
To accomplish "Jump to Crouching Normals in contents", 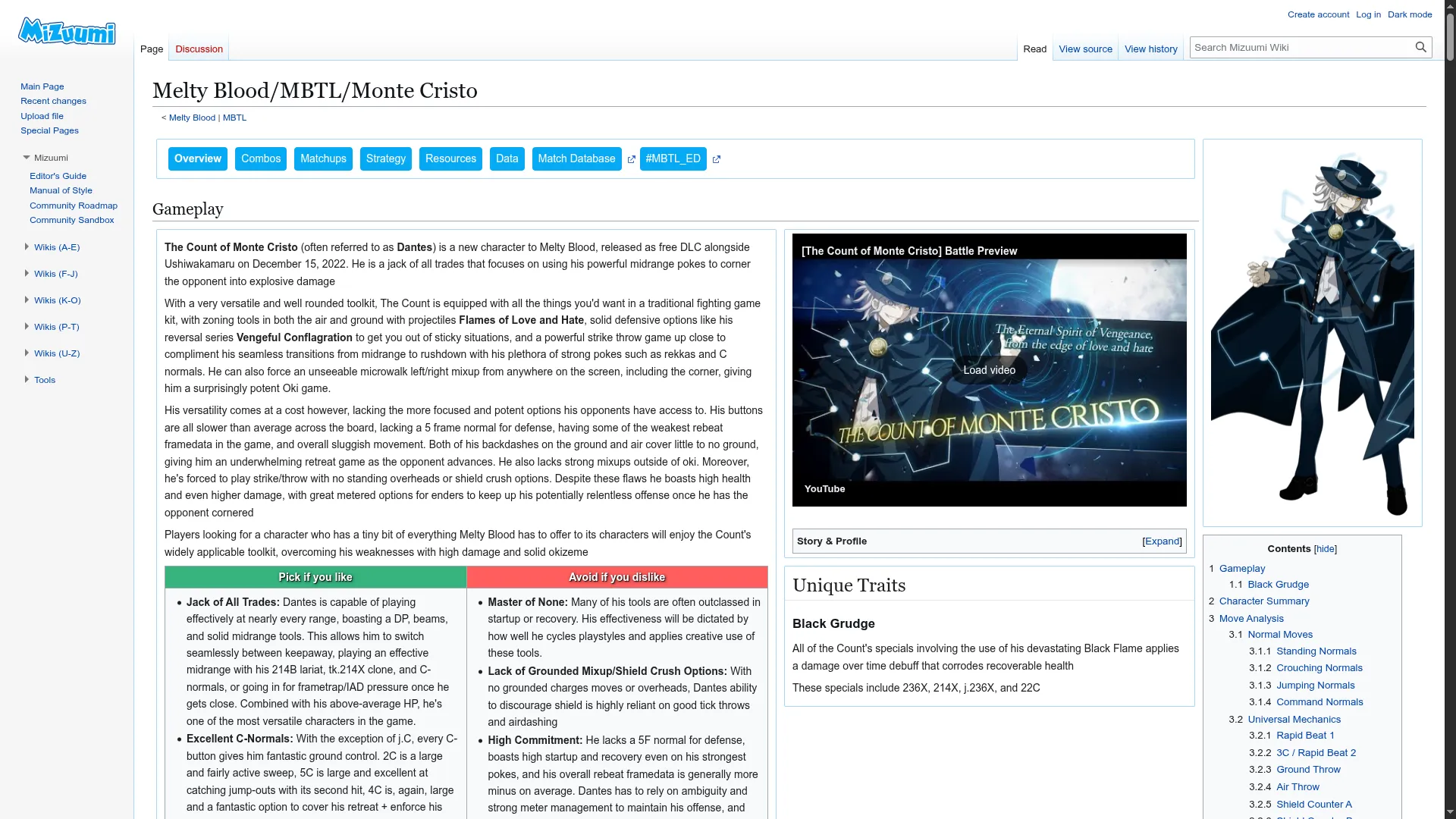I will (x=1319, y=668).
